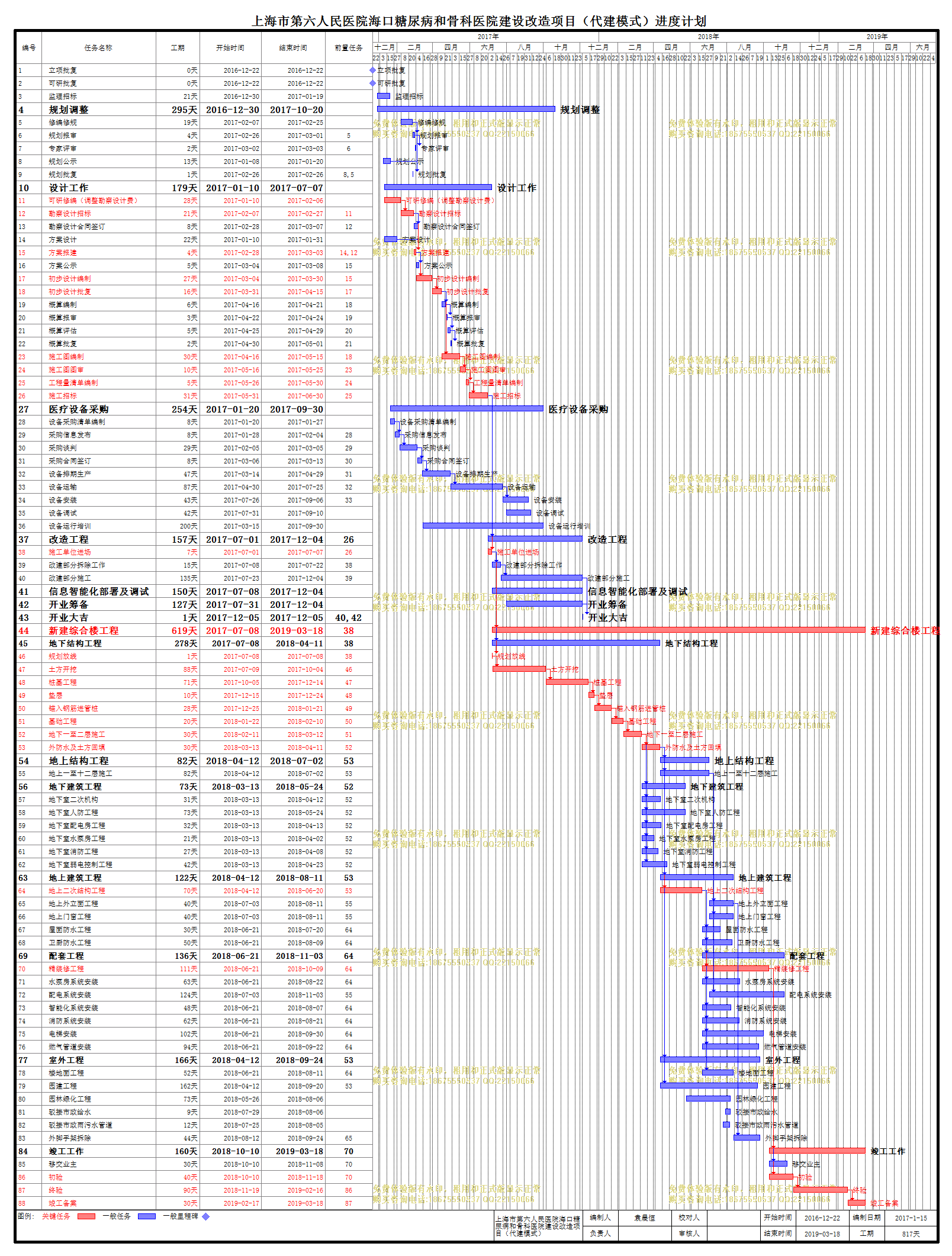Select 监理招标 in the task name column
Screen dimensions: 952x1256
(x=63, y=96)
